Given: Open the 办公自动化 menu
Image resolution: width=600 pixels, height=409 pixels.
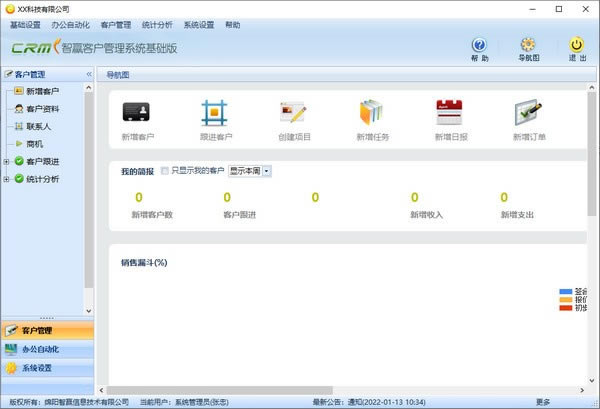Looking at the screenshot, I should click(71, 24).
